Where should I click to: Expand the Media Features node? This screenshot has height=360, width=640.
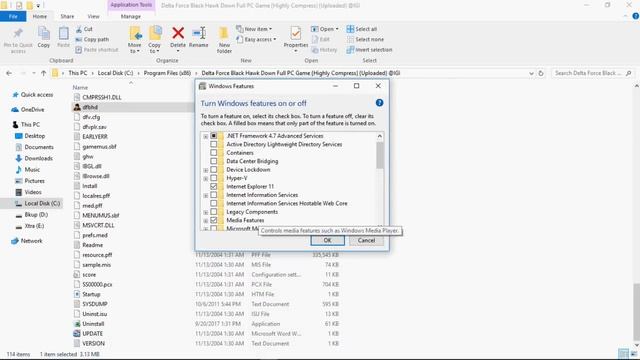coord(206,221)
